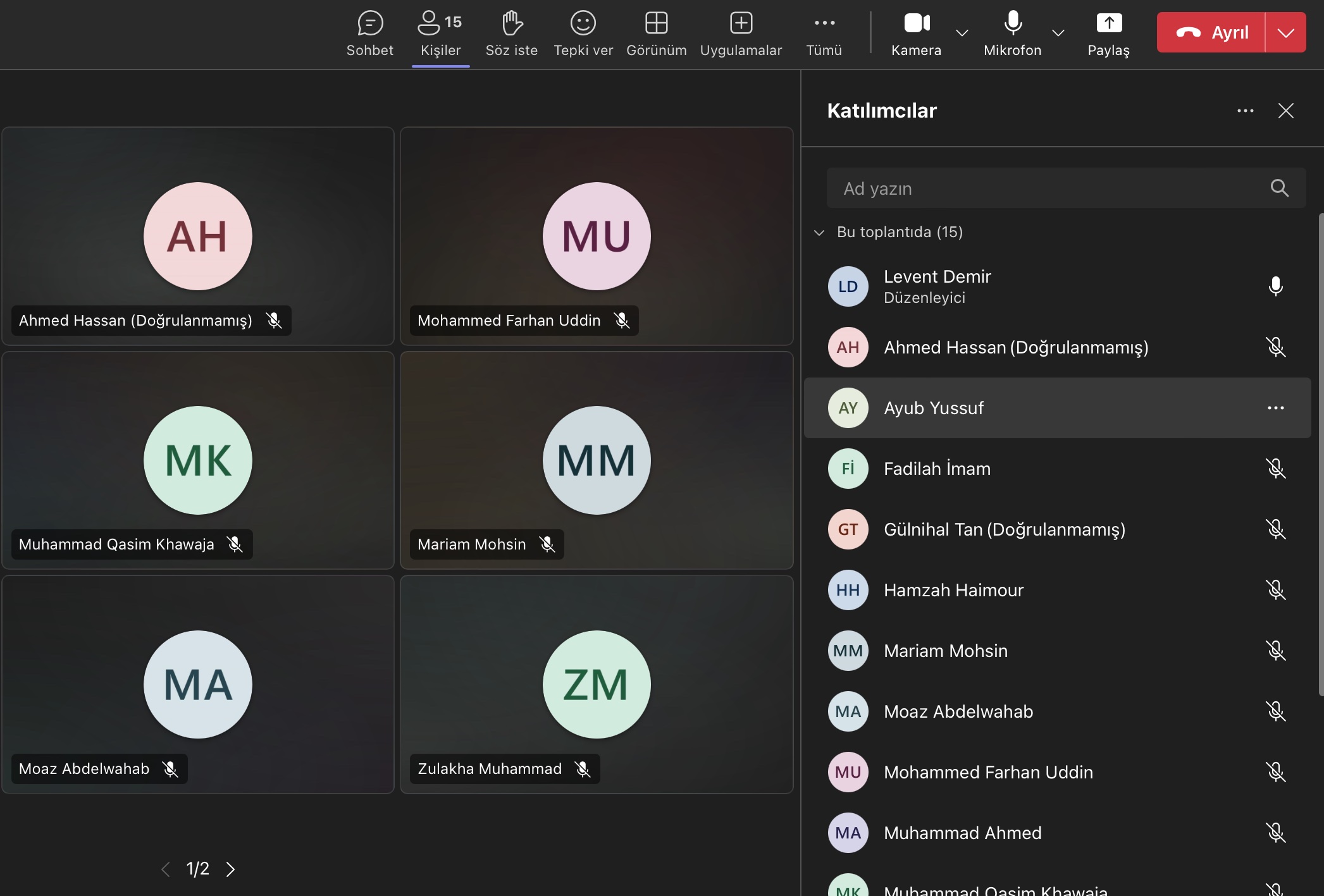Open Uygulamalar apps icon
This screenshot has width=1324, height=896.
click(x=741, y=24)
